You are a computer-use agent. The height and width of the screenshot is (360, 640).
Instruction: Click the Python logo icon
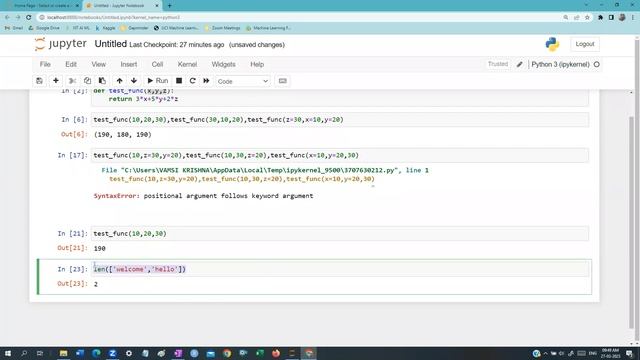[x=552, y=44]
